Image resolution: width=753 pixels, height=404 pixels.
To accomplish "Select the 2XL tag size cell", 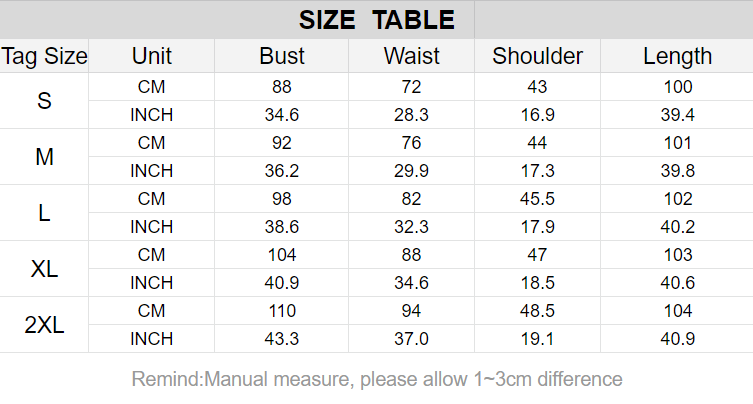I will [x=44, y=325].
